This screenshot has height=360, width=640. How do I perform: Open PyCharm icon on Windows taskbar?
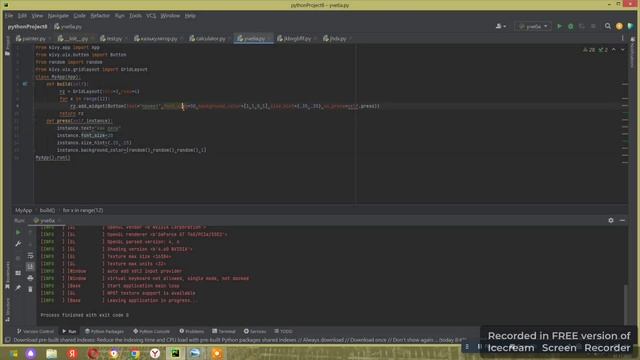(175, 353)
